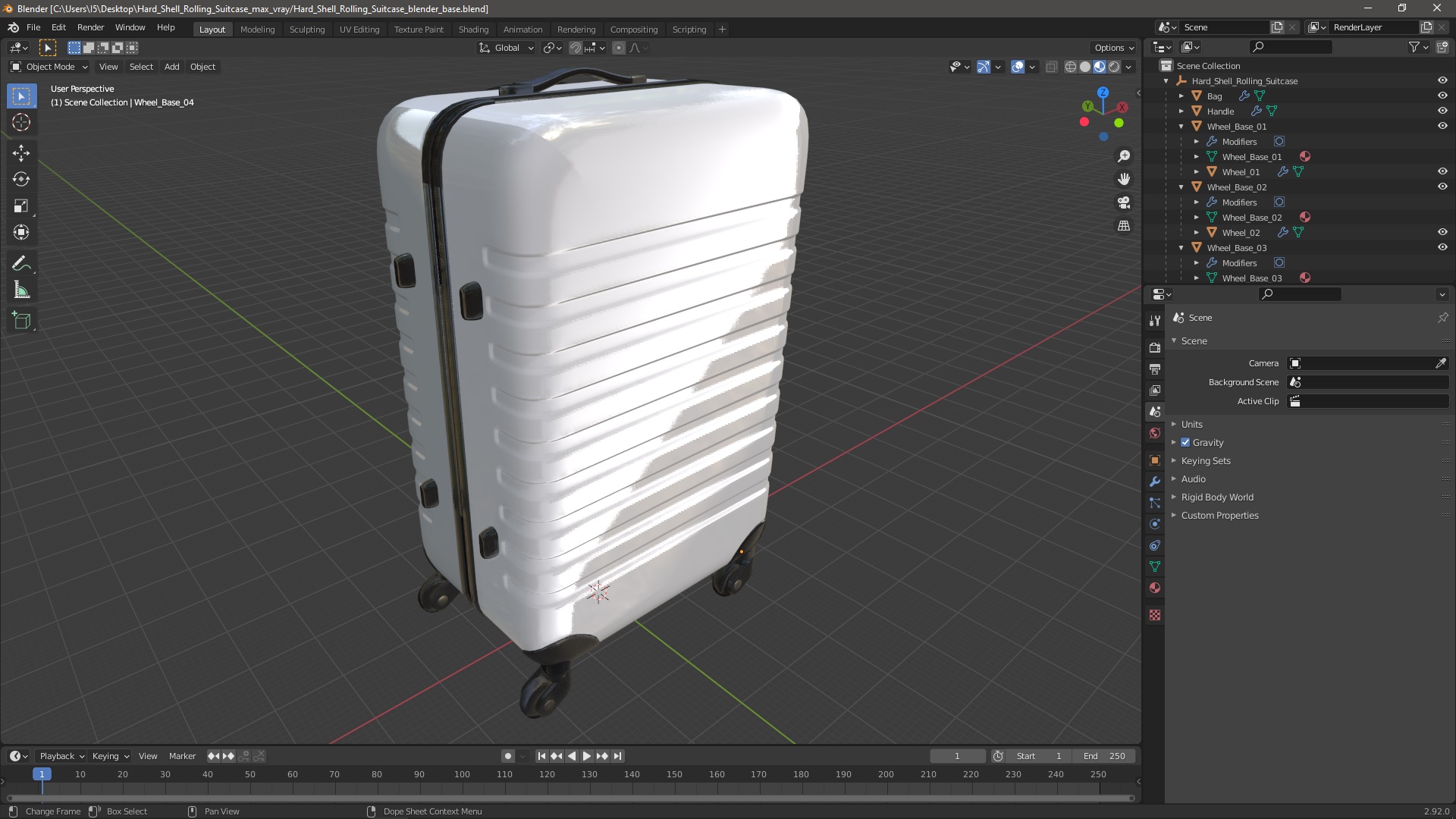Jump to the animation end frame
This screenshot has width=1456, height=819.
coord(618,756)
